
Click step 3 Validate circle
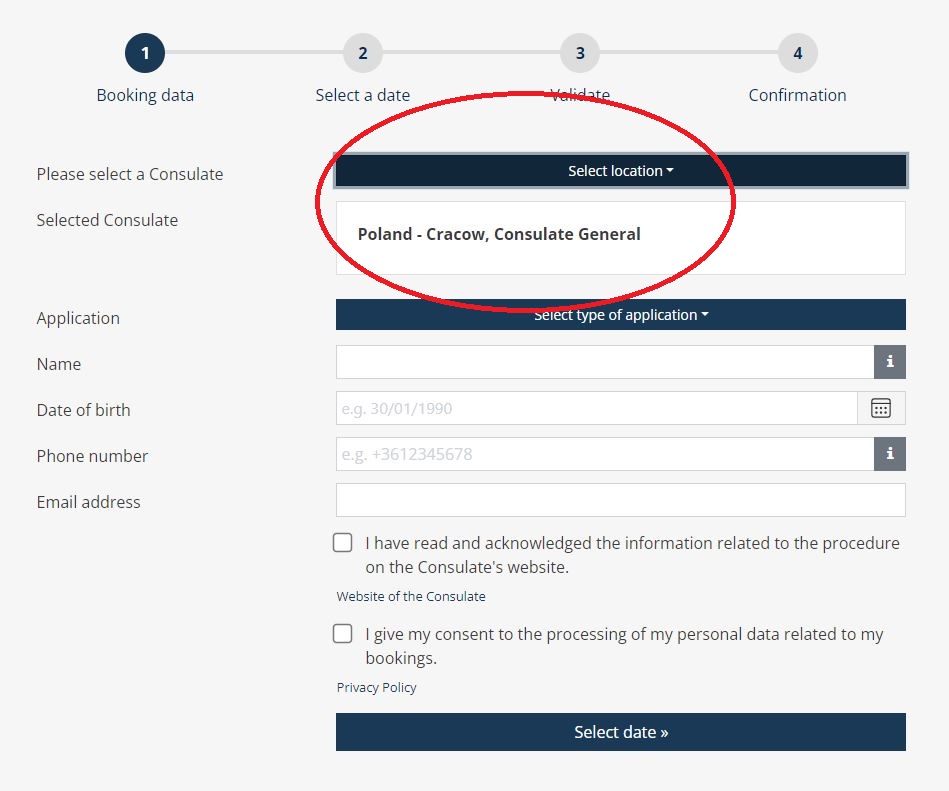tap(580, 53)
